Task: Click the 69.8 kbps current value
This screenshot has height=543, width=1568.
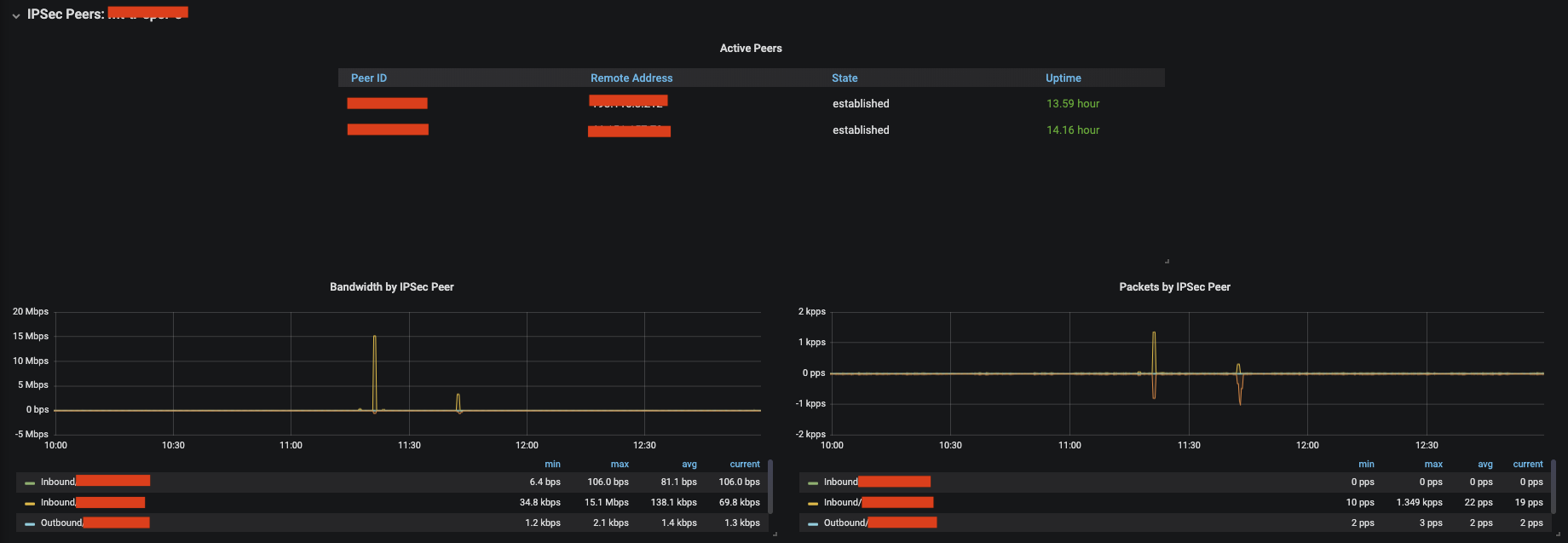Action: click(x=740, y=503)
